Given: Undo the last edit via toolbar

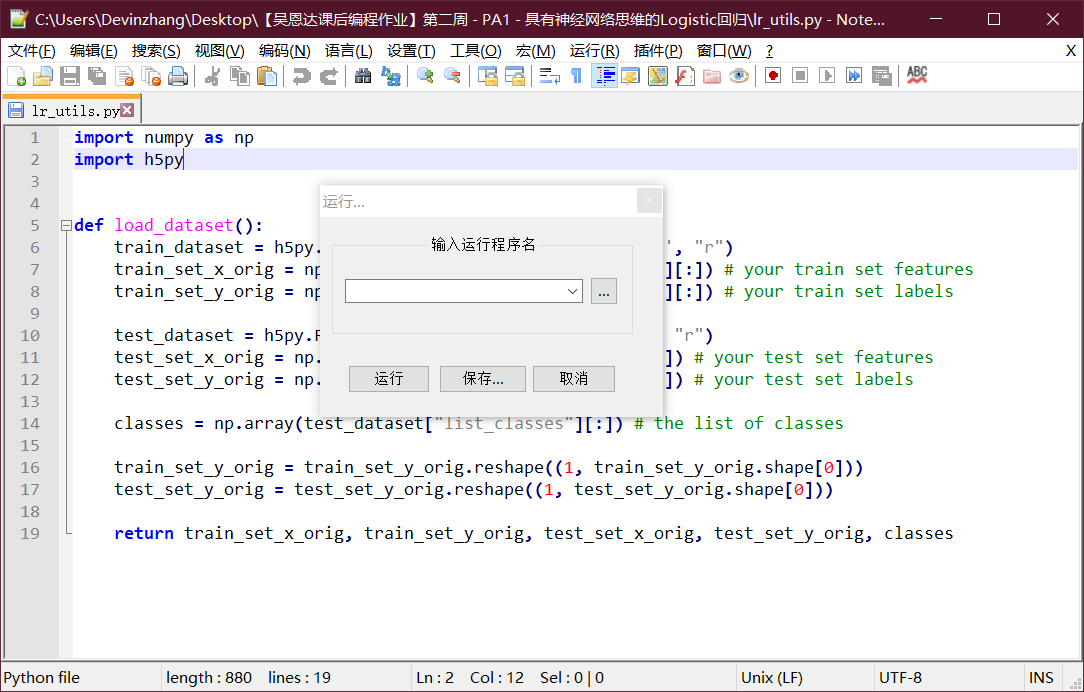Looking at the screenshot, I should pyautogui.click(x=301, y=76).
